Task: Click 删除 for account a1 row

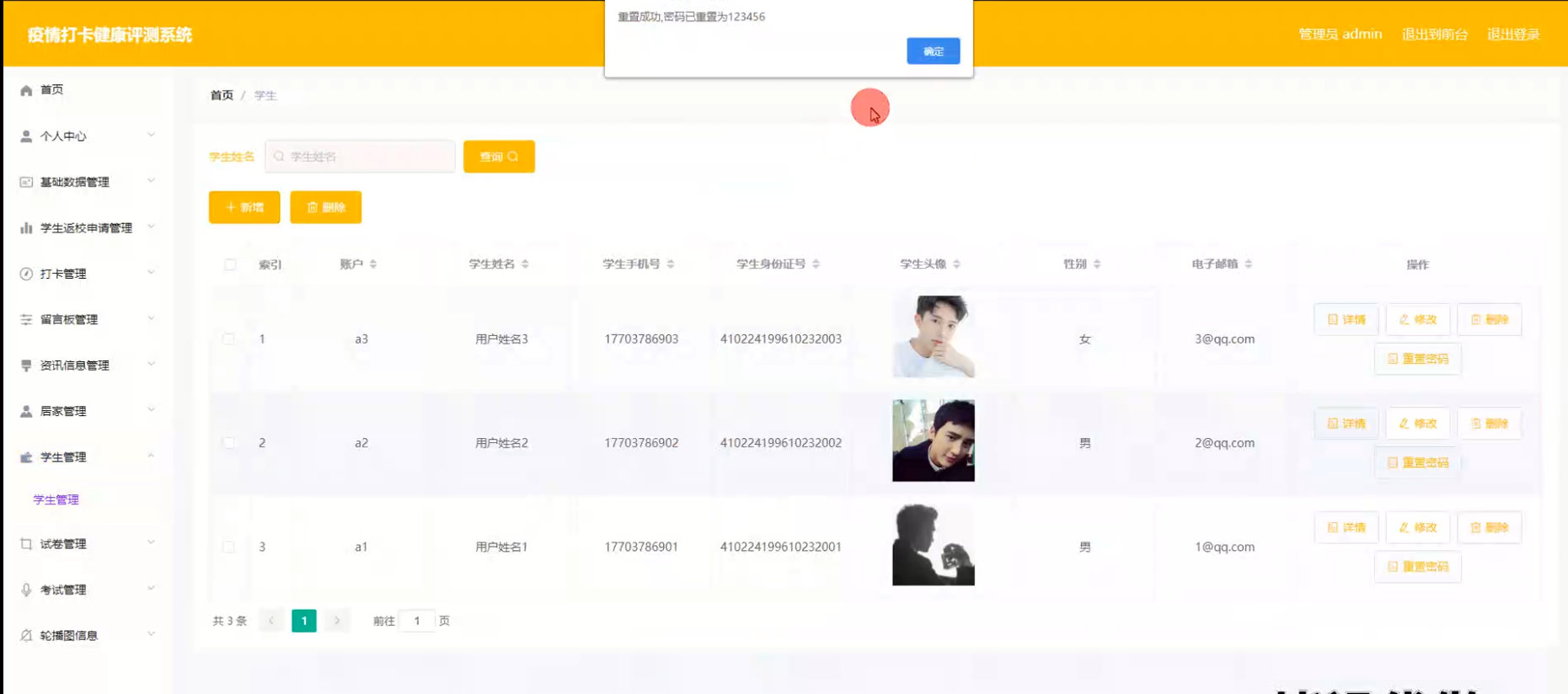Action: click(x=1490, y=527)
